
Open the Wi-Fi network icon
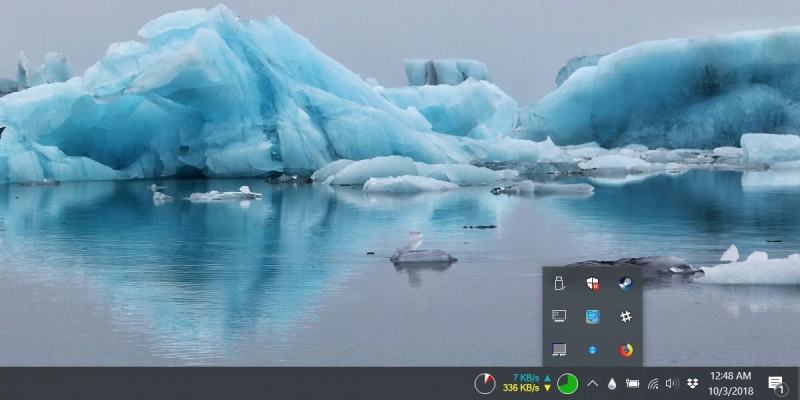pos(653,383)
